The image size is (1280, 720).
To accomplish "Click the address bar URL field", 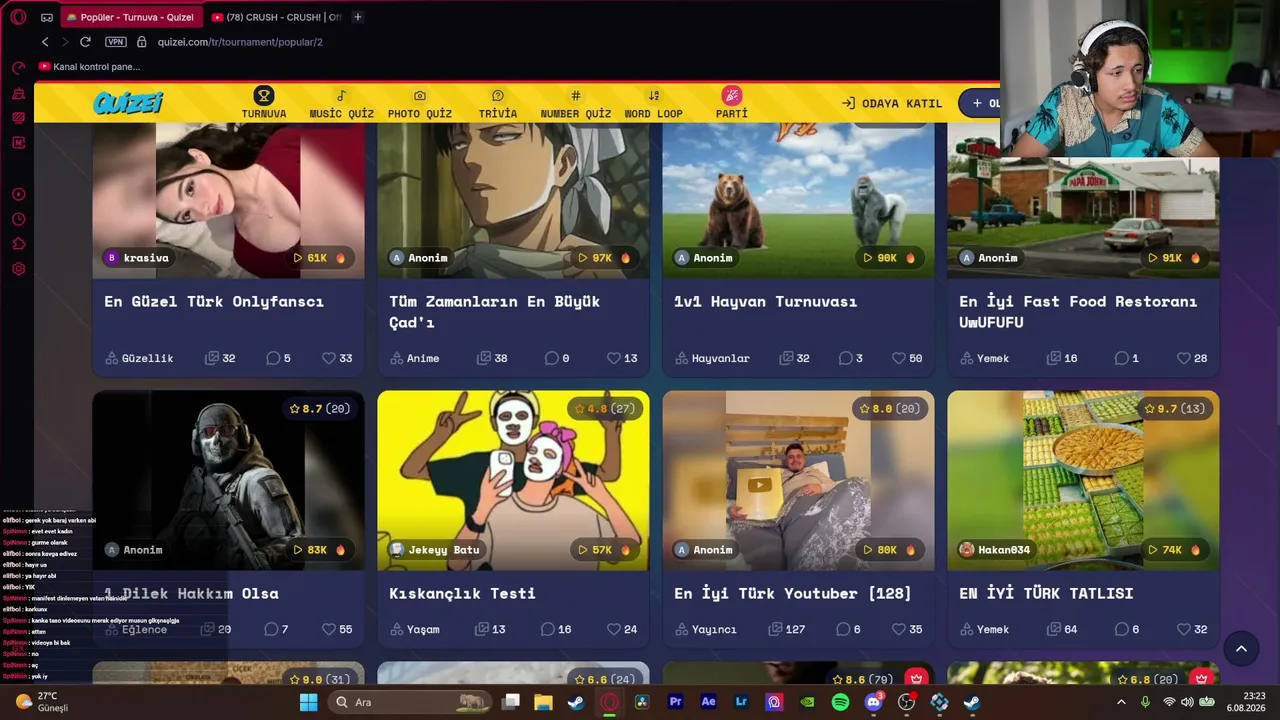I will coord(240,42).
